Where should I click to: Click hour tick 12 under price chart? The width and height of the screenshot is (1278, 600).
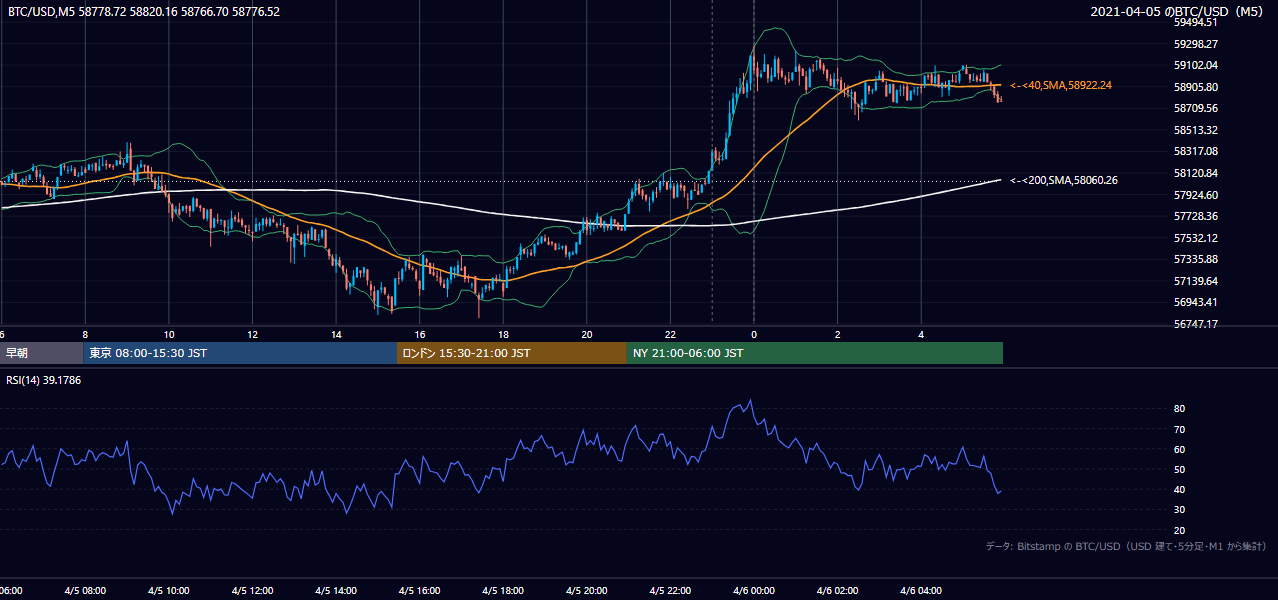pyautogui.click(x=252, y=335)
